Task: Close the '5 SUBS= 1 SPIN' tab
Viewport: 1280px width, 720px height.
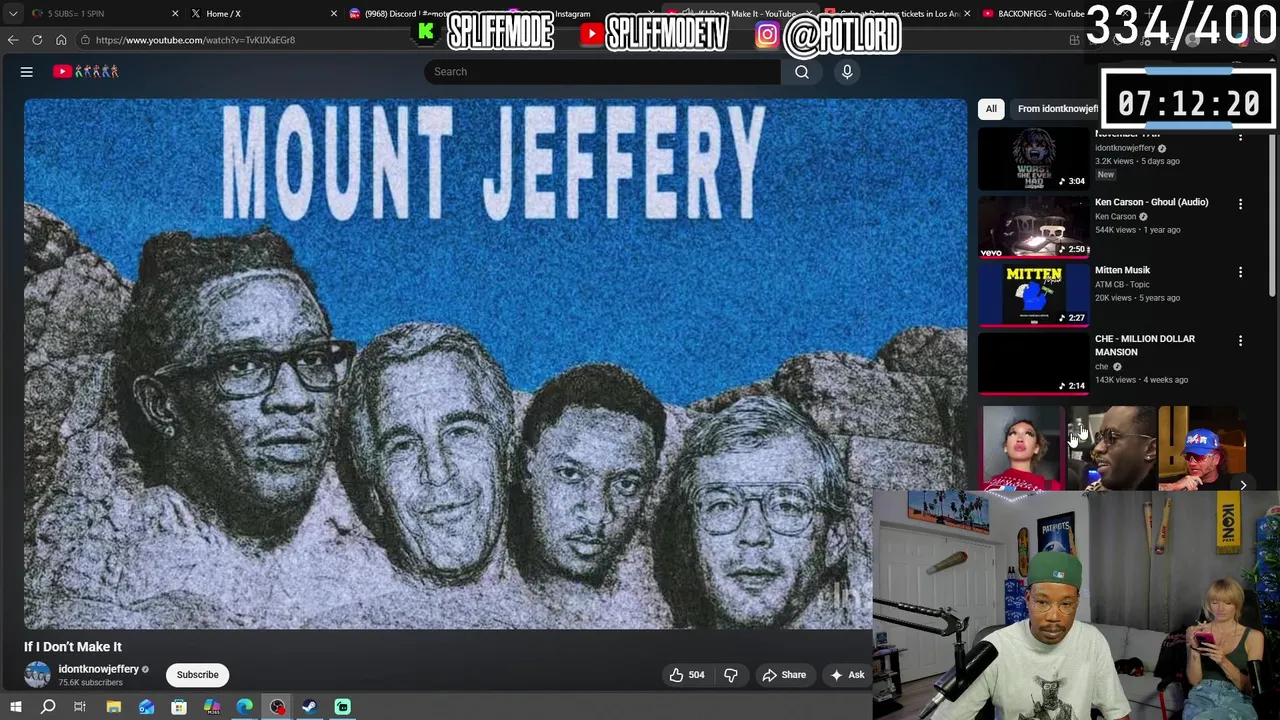Action: 175,14
